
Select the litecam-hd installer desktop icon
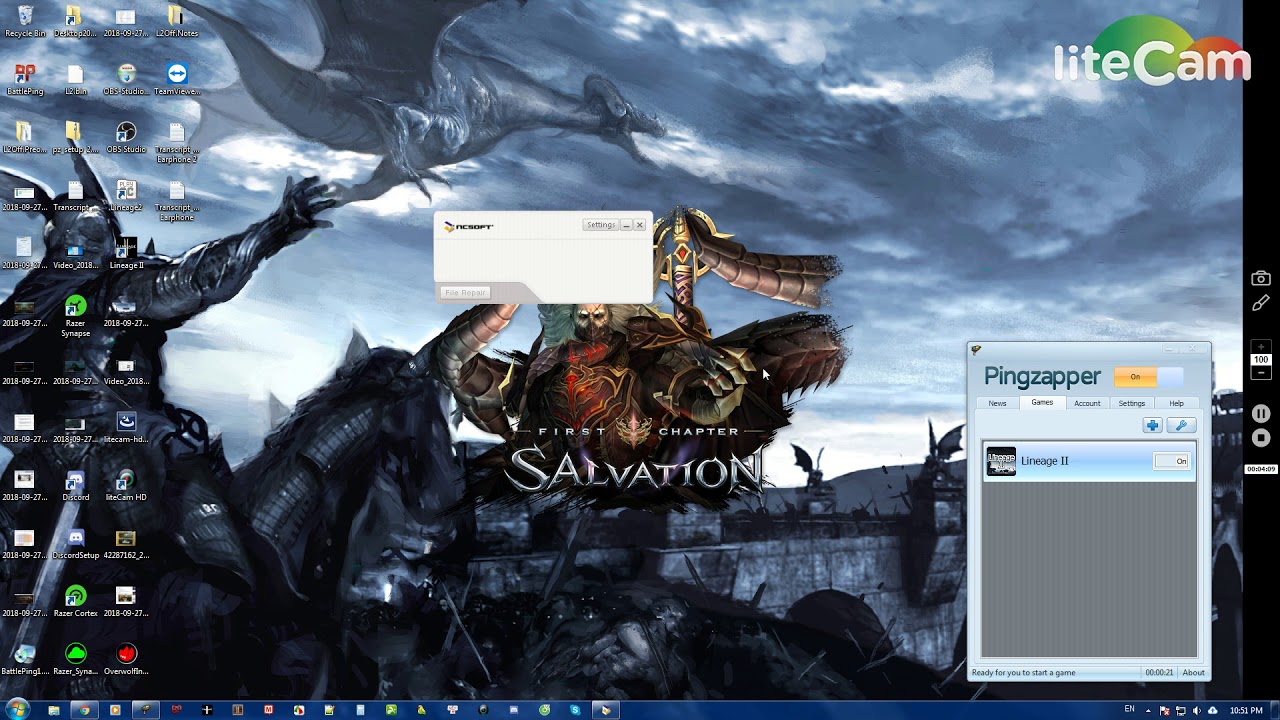point(126,428)
